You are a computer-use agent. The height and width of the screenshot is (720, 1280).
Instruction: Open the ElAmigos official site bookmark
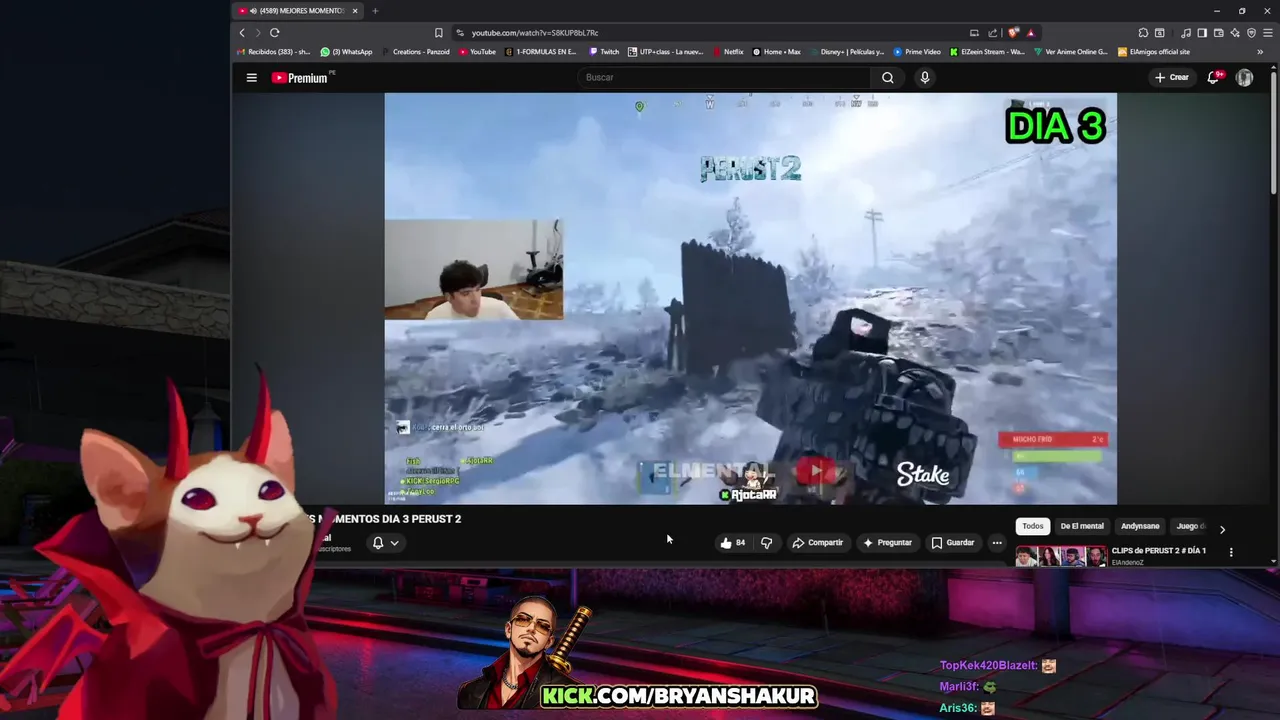point(1154,52)
